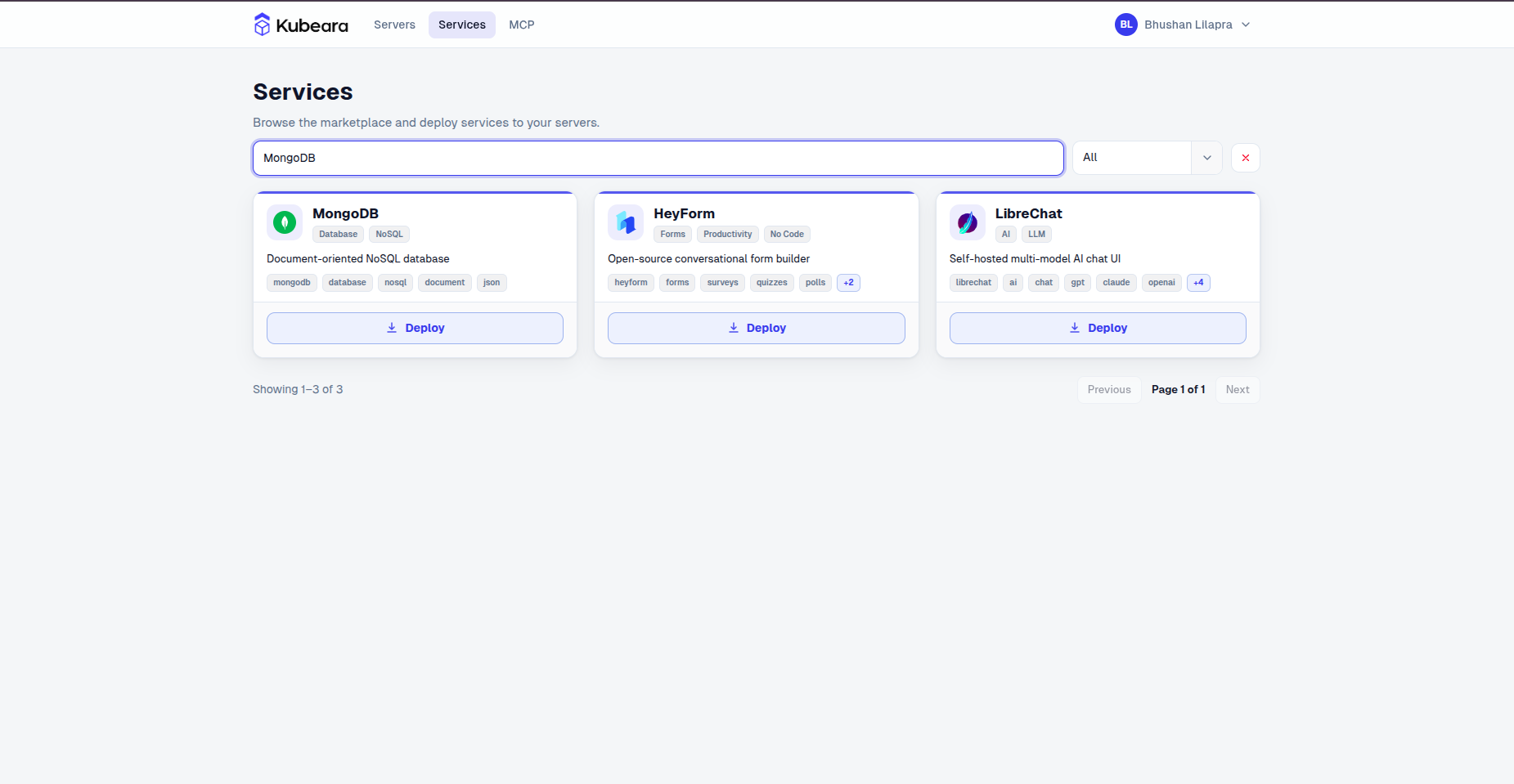This screenshot has width=1514, height=784.
Task: Click the 'Browse the marketplace' subtitle text
Action: coord(426,123)
